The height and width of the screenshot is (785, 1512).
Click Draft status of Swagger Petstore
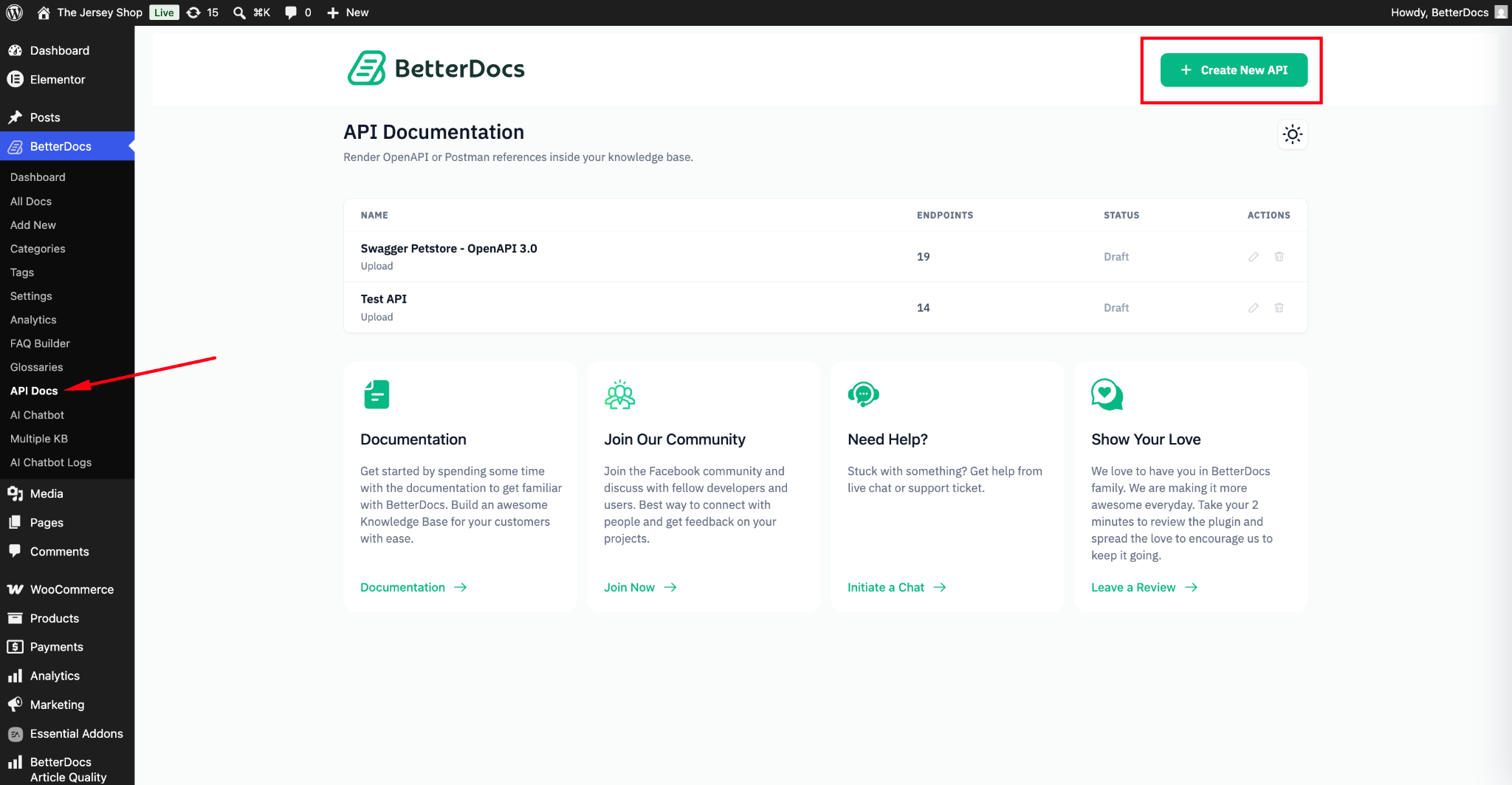point(1116,257)
